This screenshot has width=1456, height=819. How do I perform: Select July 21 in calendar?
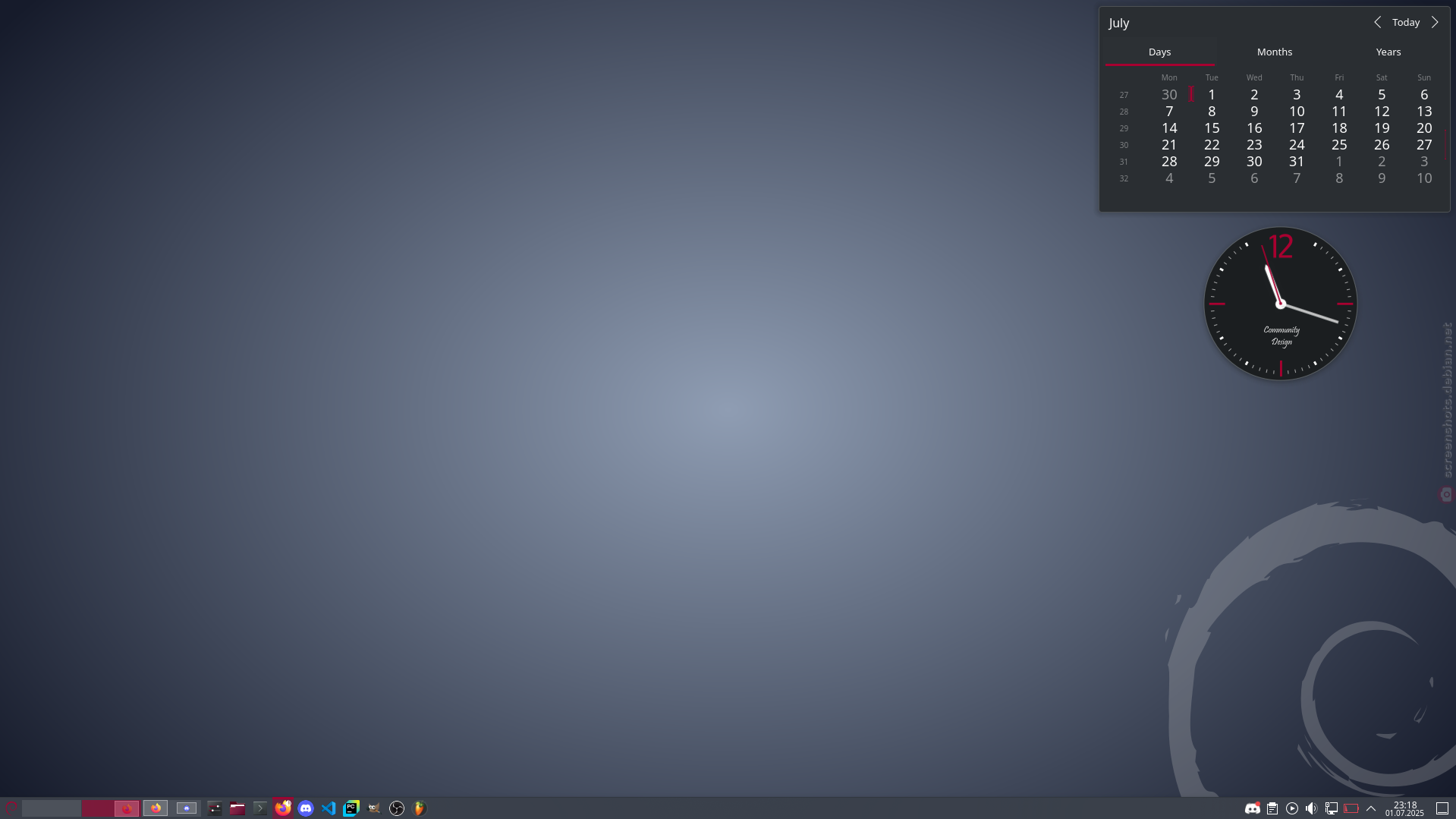1169,145
